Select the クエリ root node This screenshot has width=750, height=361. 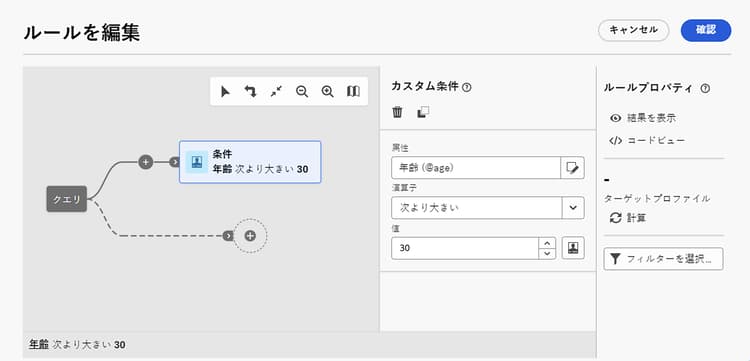click(66, 199)
